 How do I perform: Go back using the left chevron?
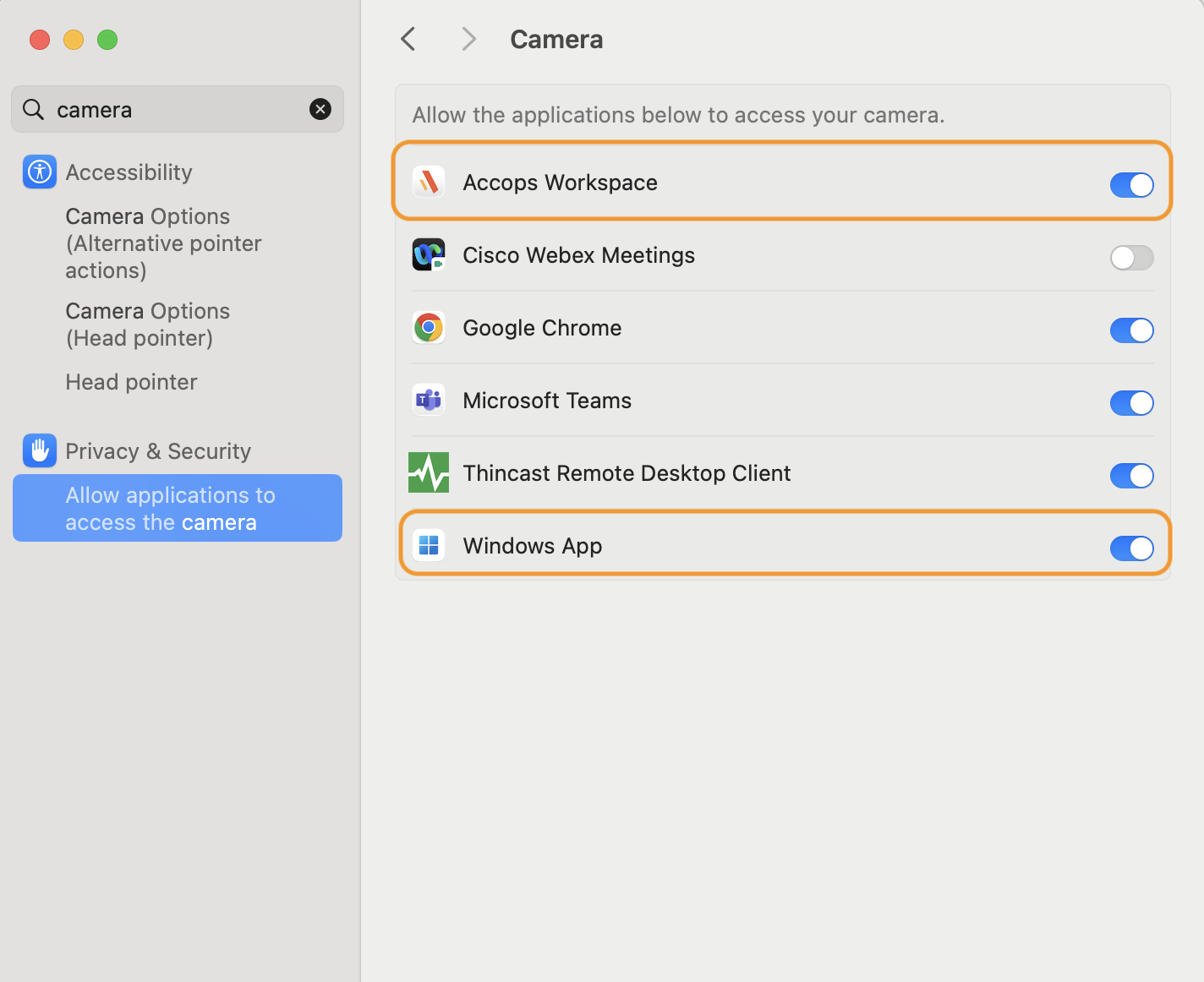click(x=408, y=39)
